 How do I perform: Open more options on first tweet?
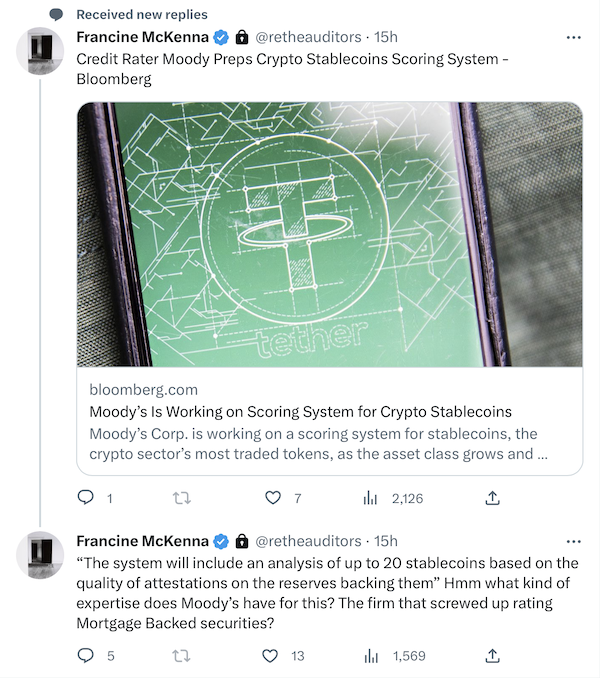[573, 37]
